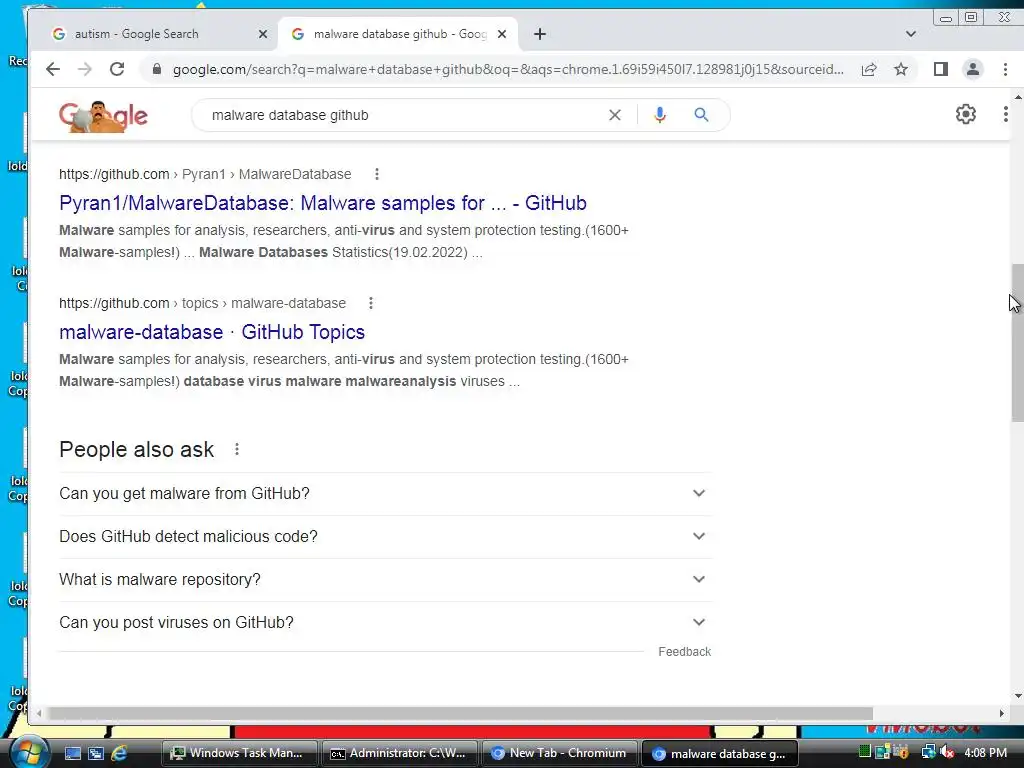Image resolution: width=1024 pixels, height=768 pixels.
Task: Switch to New Tab Chromium taskbar button
Action: click(560, 753)
